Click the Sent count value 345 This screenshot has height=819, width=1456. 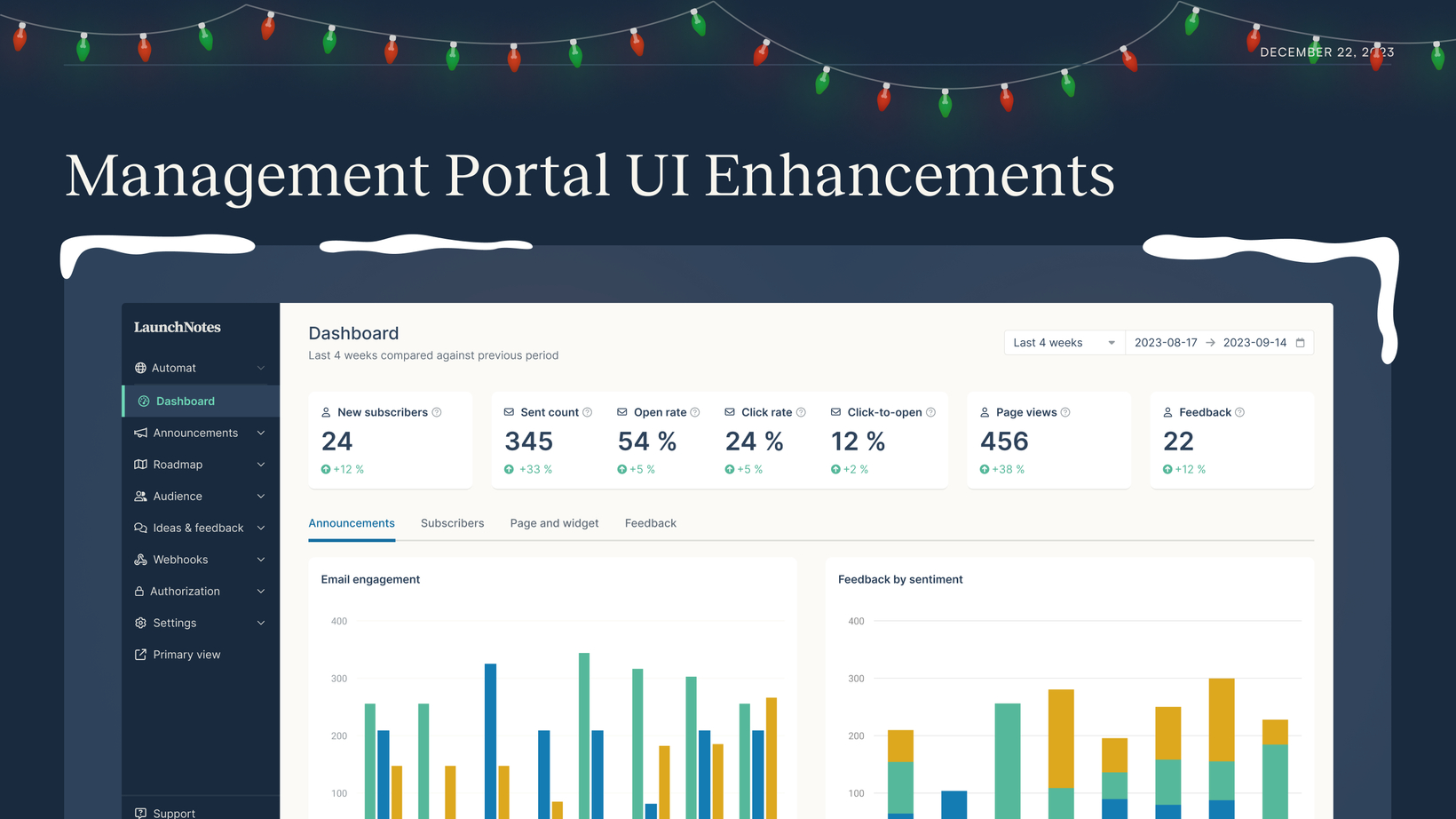pos(529,441)
